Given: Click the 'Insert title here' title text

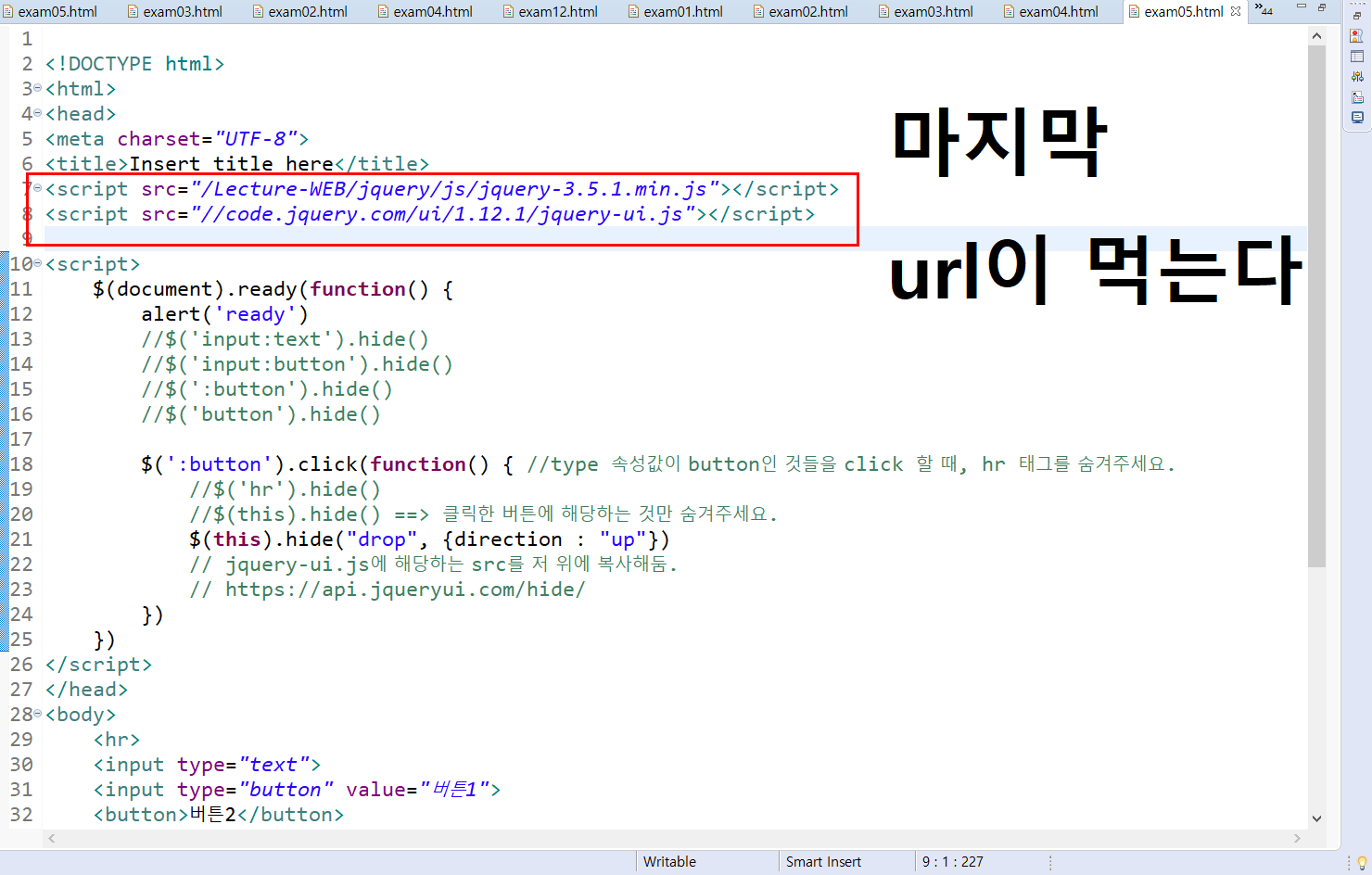Looking at the screenshot, I should 231,164.
